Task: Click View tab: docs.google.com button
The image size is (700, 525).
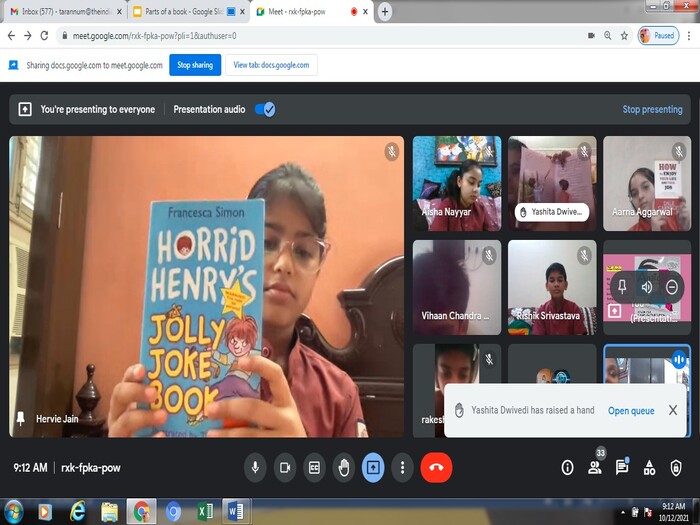Action: point(271,65)
